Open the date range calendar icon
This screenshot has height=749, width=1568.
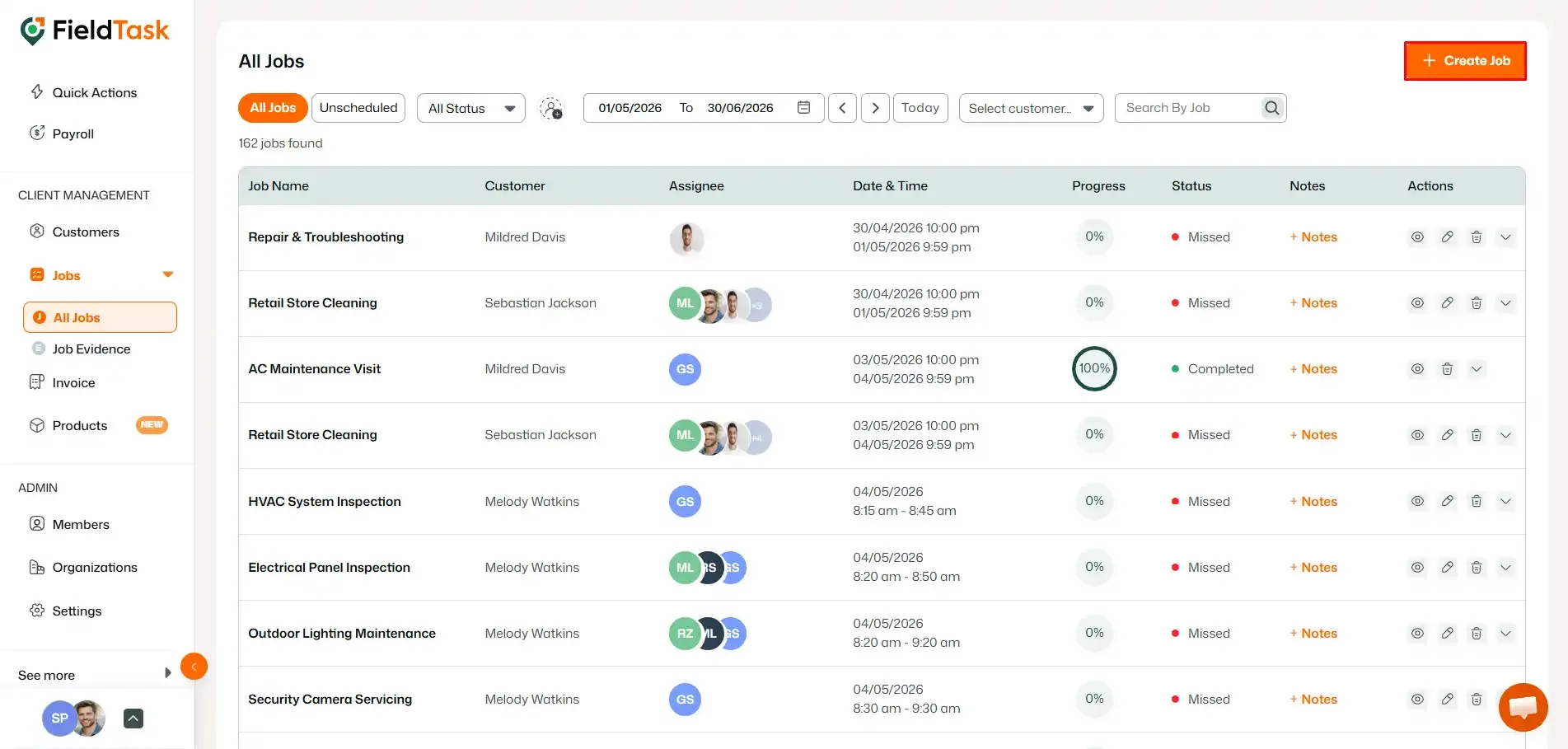(x=804, y=108)
